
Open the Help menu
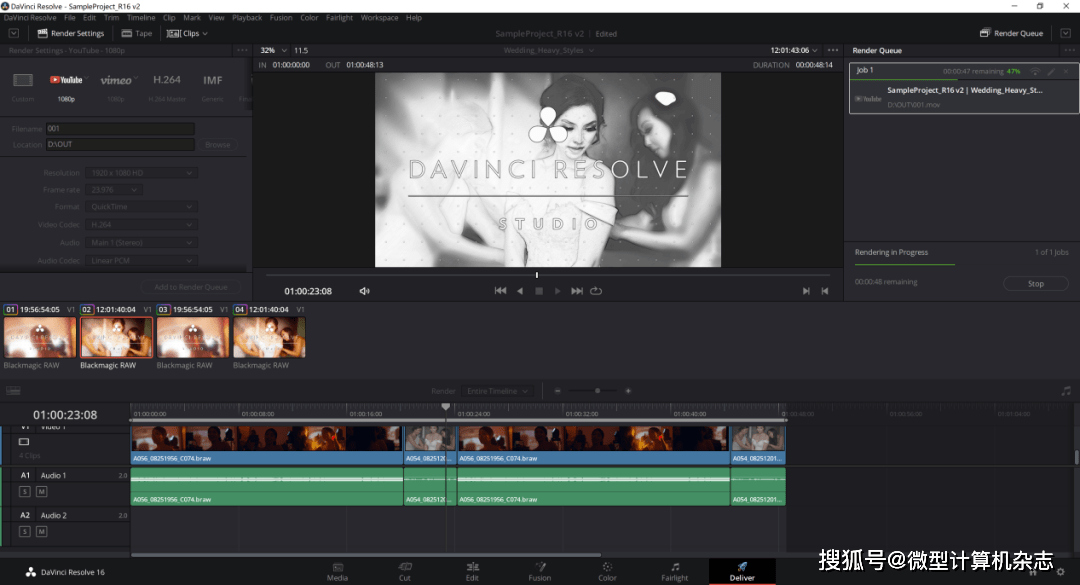pyautogui.click(x=414, y=18)
